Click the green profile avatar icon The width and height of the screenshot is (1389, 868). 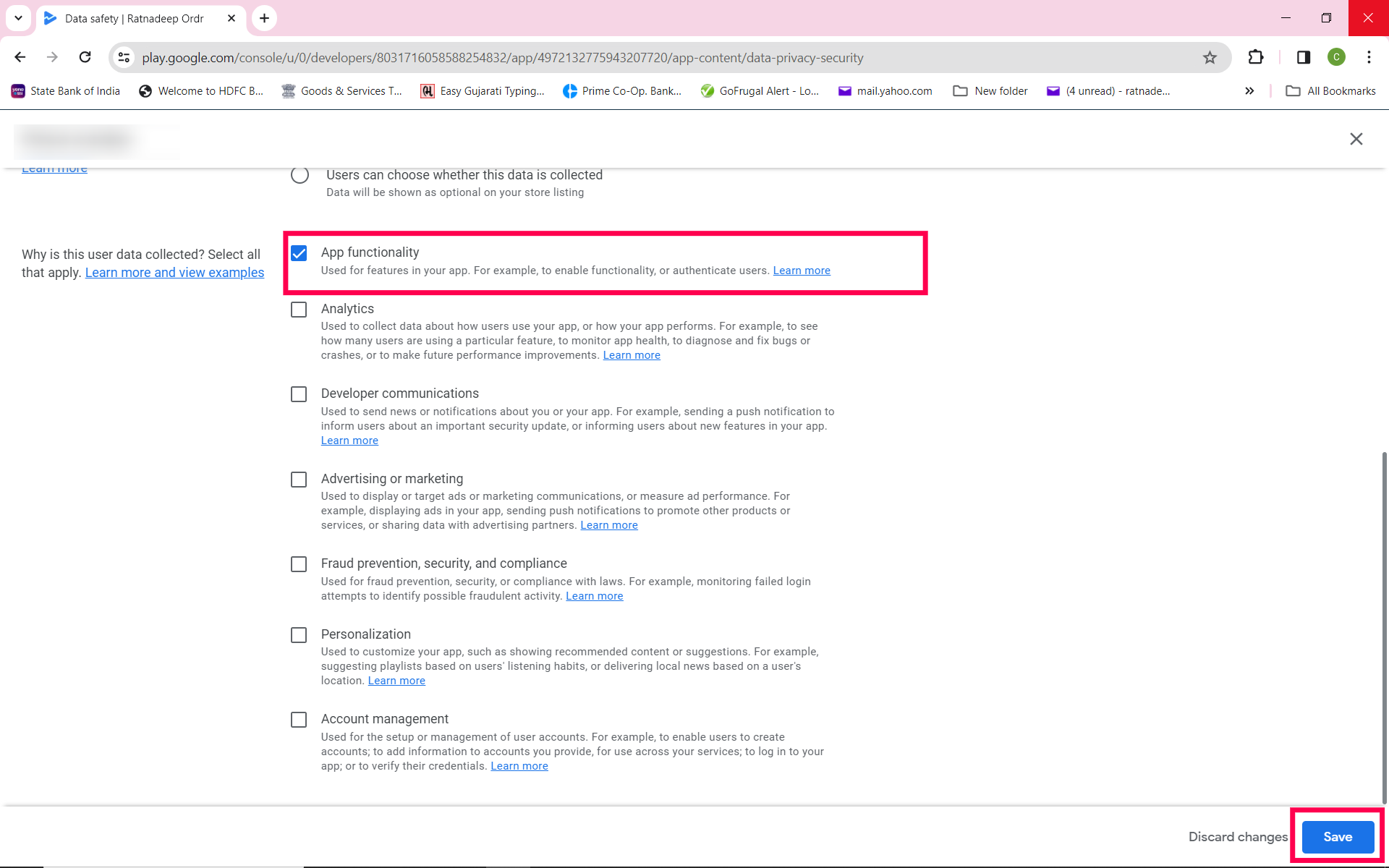[x=1336, y=57]
